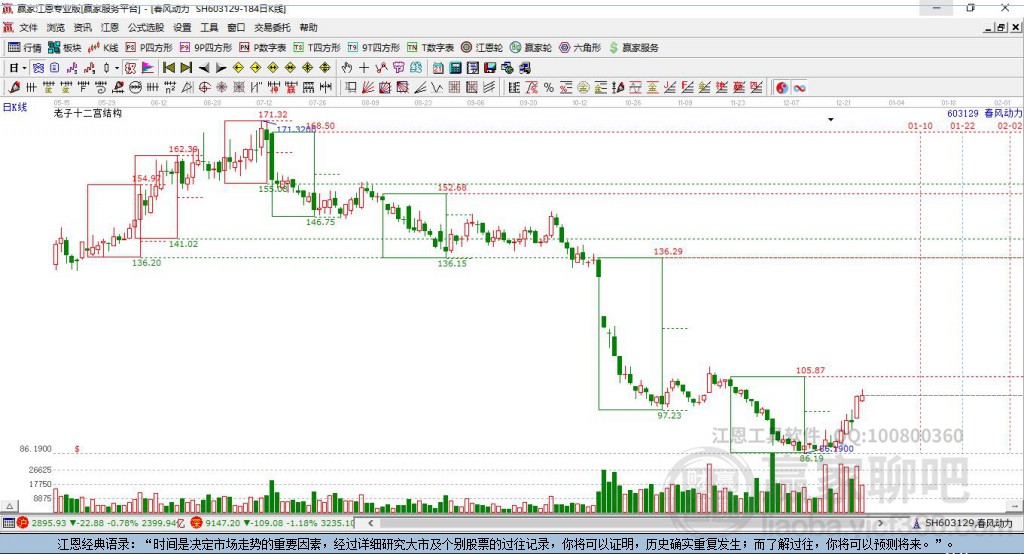
Task: Open the 六角形 hexagon tool
Action: [580, 48]
